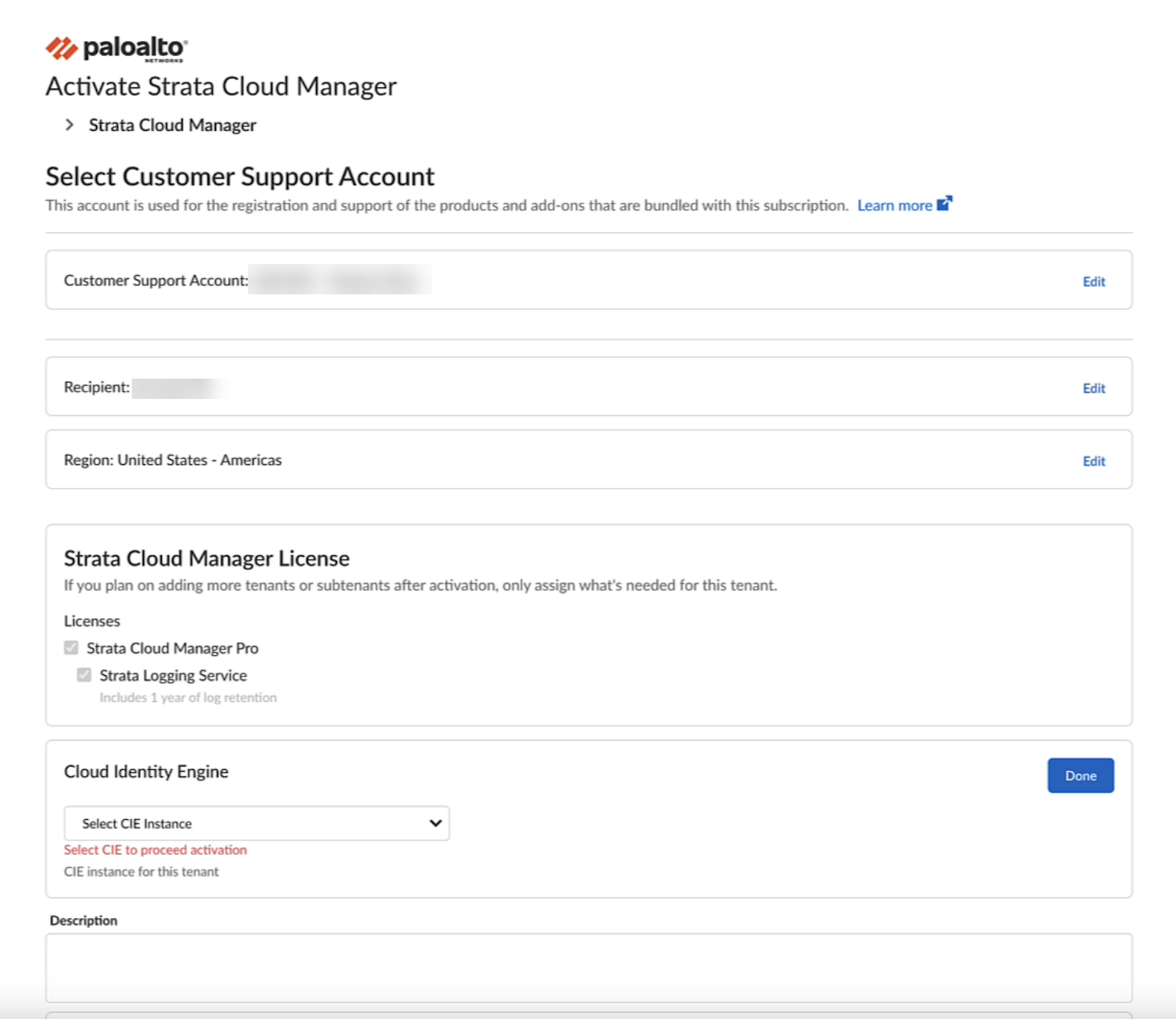Open the external link icon beside Learn more

pos(944,204)
